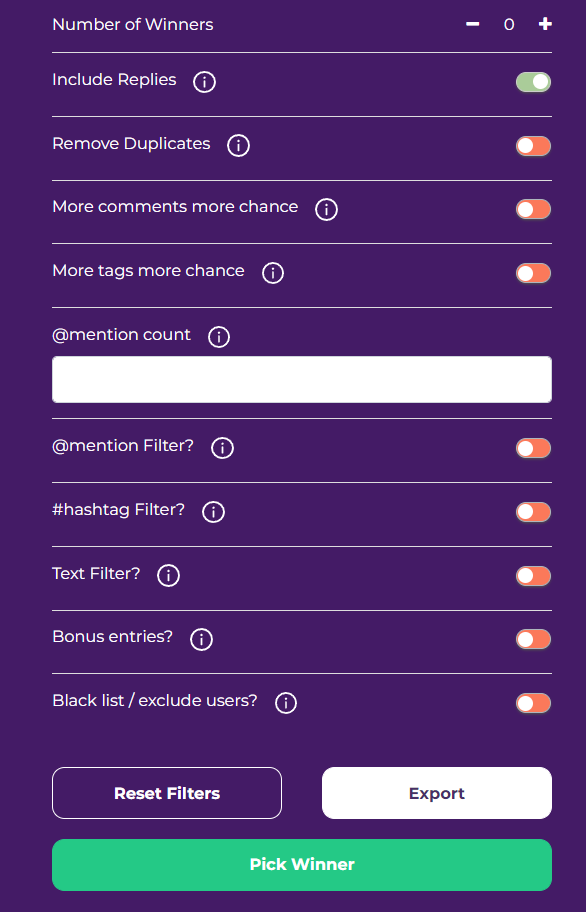The image size is (586, 912).
Task: Decrease Number of Winners with minus
Action: click(473, 24)
